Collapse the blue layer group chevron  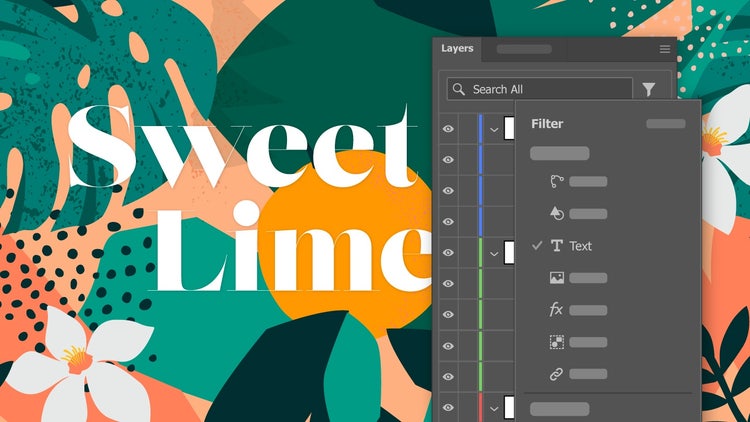pyautogui.click(x=494, y=129)
